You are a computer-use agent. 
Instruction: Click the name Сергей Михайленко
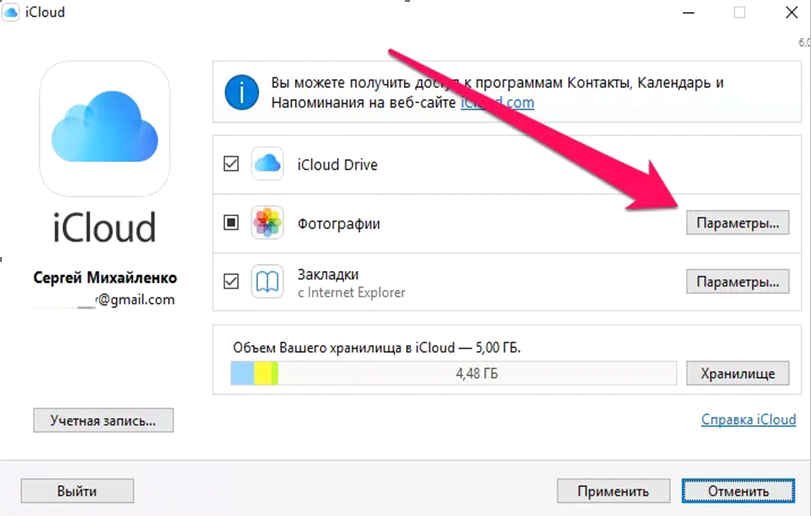click(105, 278)
